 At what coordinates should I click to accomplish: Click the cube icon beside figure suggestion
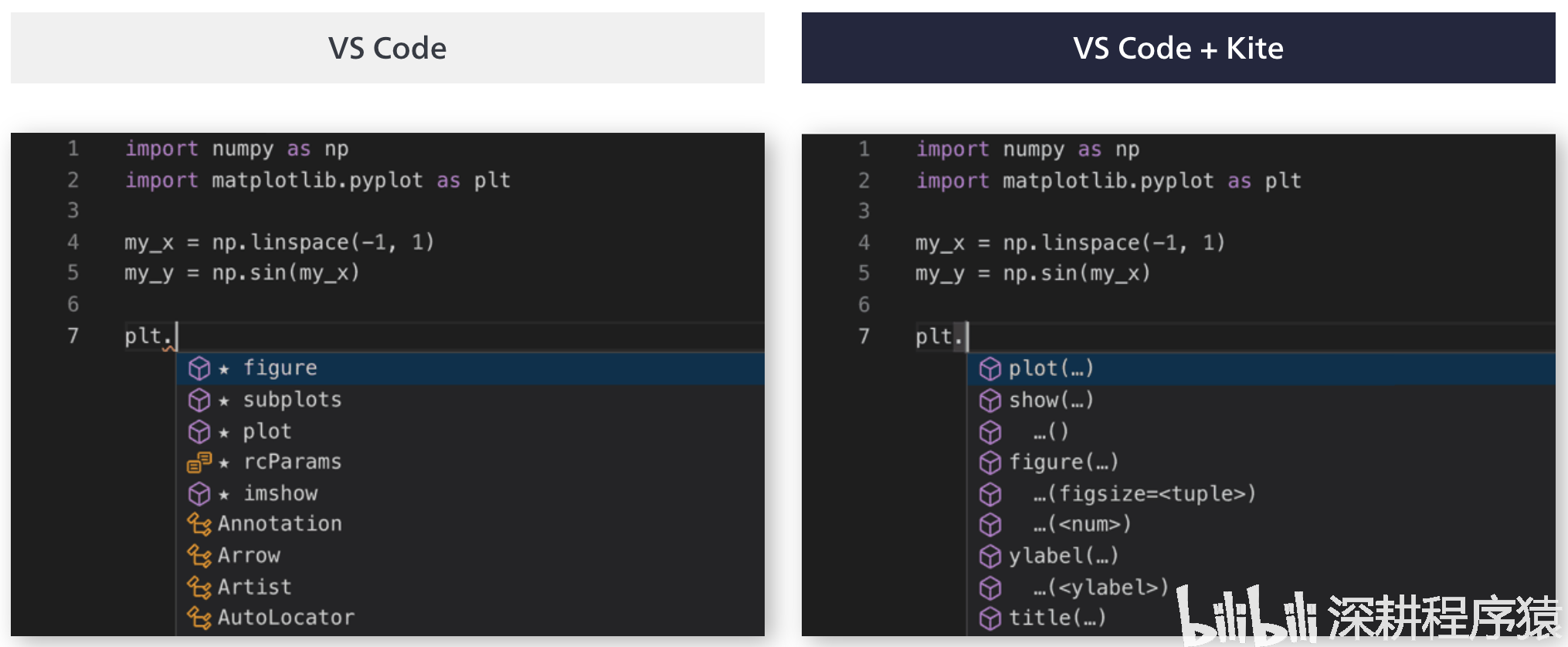pos(199,368)
